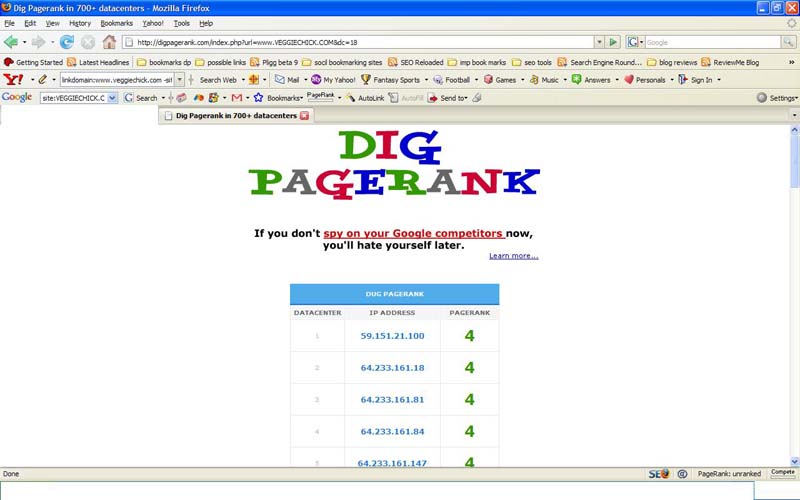Open the View menu
Viewport: 800px width, 500px height.
pos(53,23)
